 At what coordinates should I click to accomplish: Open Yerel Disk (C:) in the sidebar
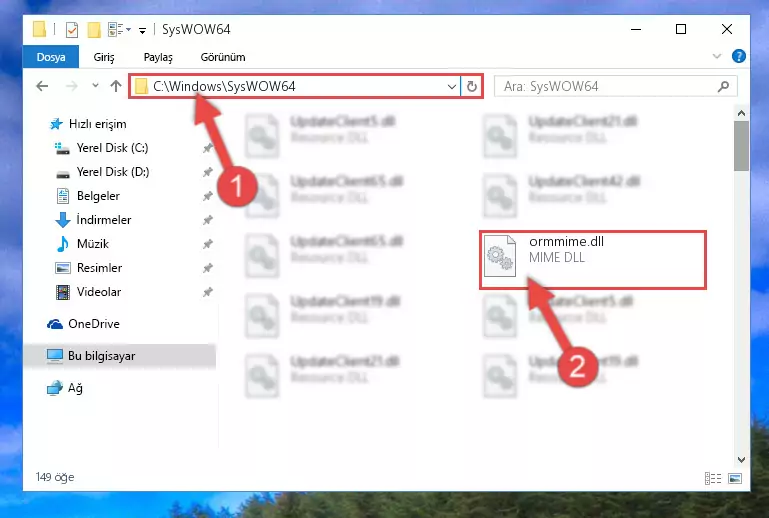(x=112, y=148)
